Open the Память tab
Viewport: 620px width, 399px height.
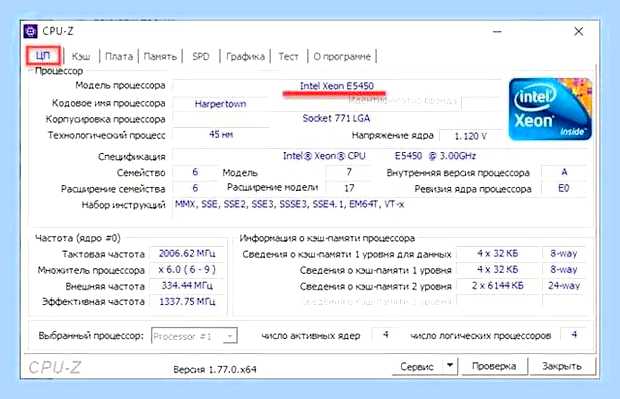point(160,57)
